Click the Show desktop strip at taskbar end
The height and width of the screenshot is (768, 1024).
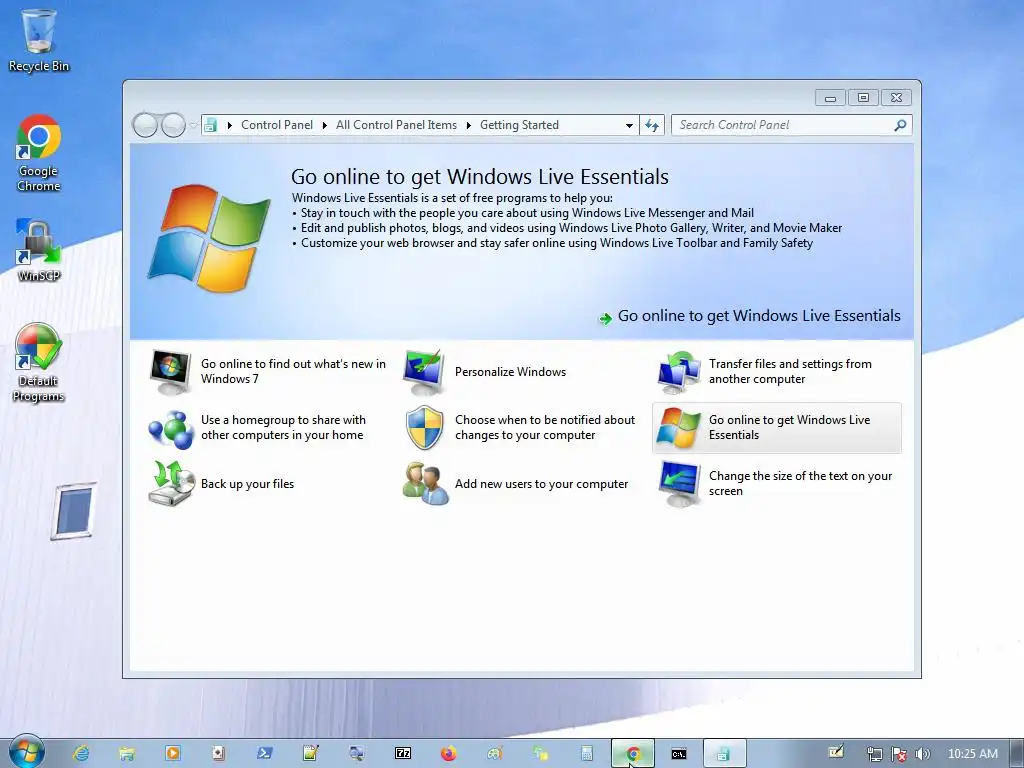(x=1016, y=754)
